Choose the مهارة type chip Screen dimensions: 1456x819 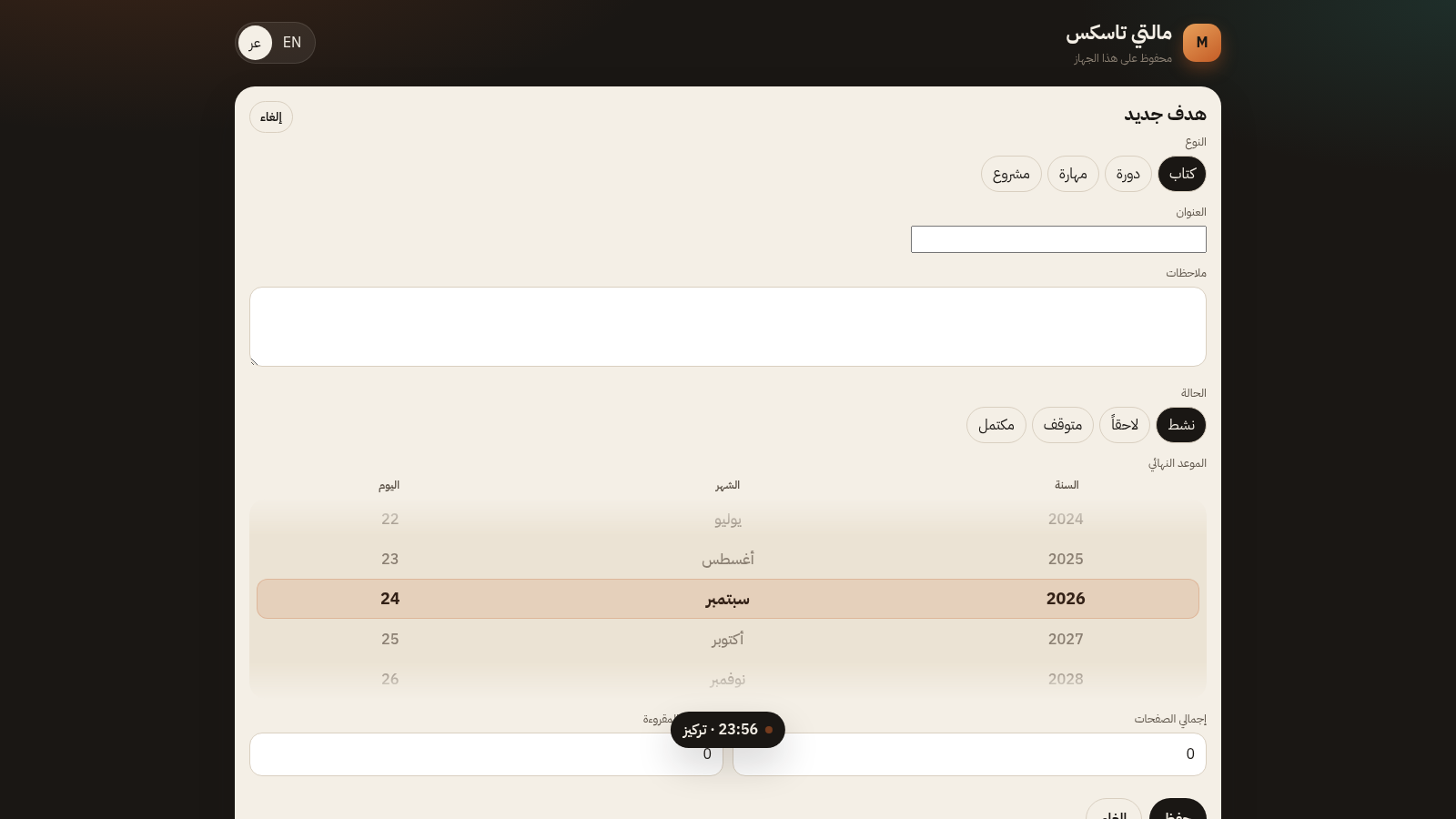(x=1073, y=174)
